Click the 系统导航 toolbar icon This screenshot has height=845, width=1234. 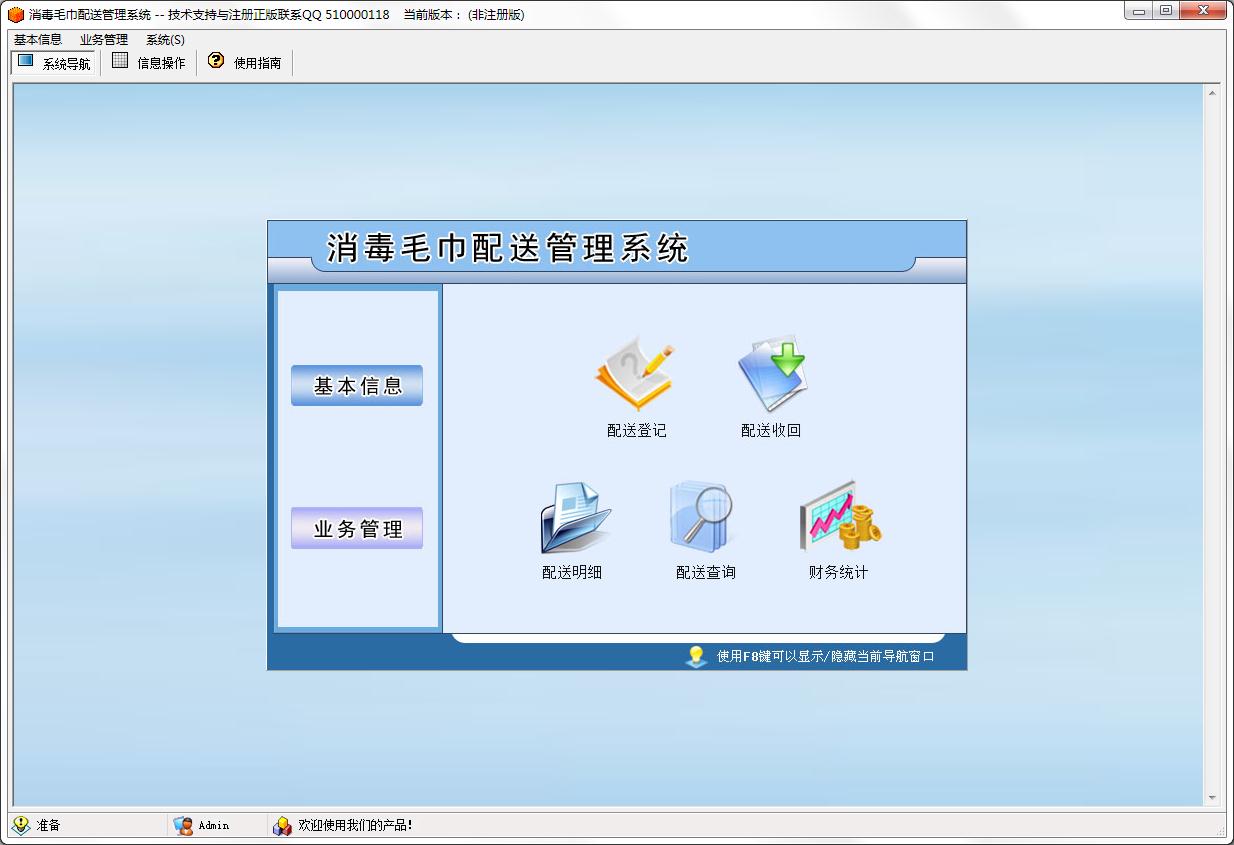tap(26, 61)
